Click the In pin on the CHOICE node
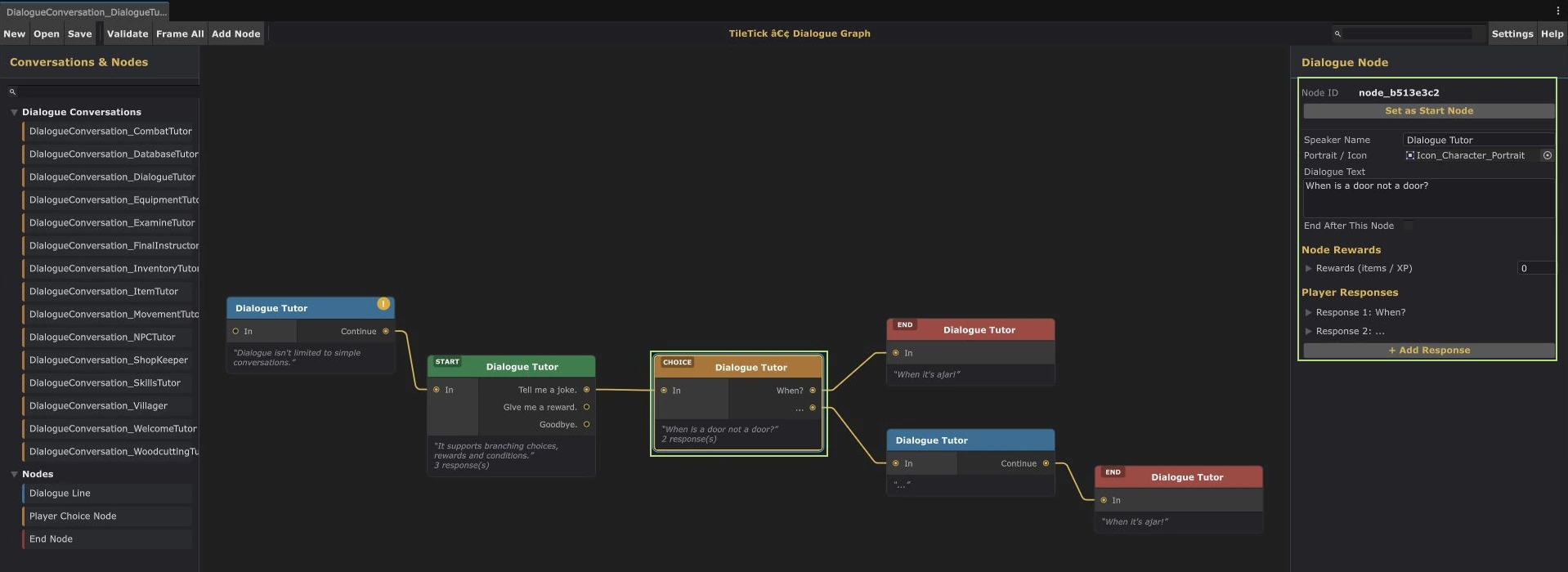Image resolution: width=1568 pixels, height=572 pixels. point(664,391)
